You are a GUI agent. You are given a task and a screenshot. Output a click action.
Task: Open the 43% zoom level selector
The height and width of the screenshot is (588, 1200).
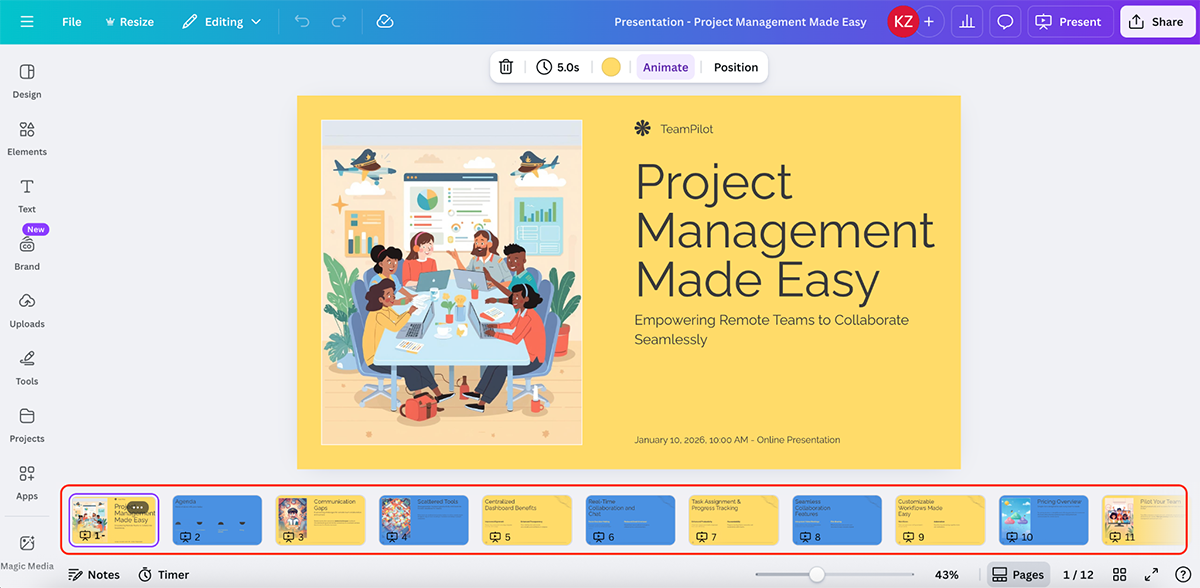[946, 574]
